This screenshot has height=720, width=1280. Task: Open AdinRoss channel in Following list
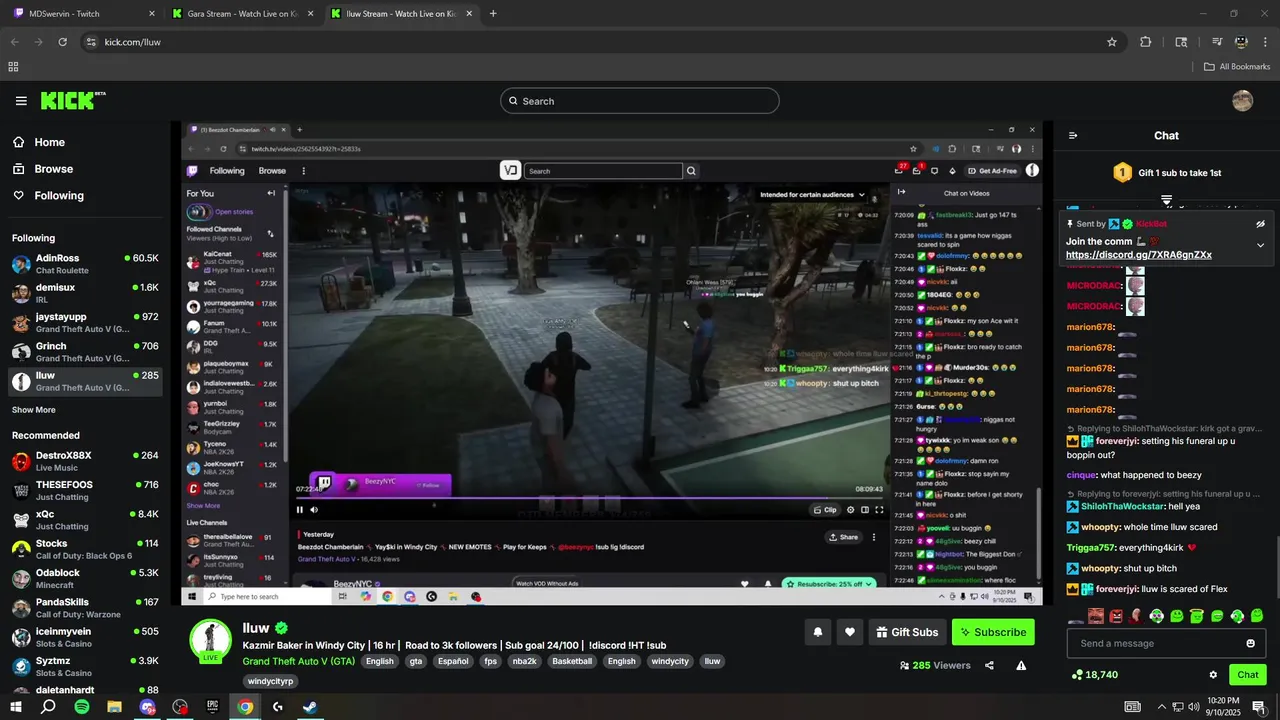click(x=85, y=264)
